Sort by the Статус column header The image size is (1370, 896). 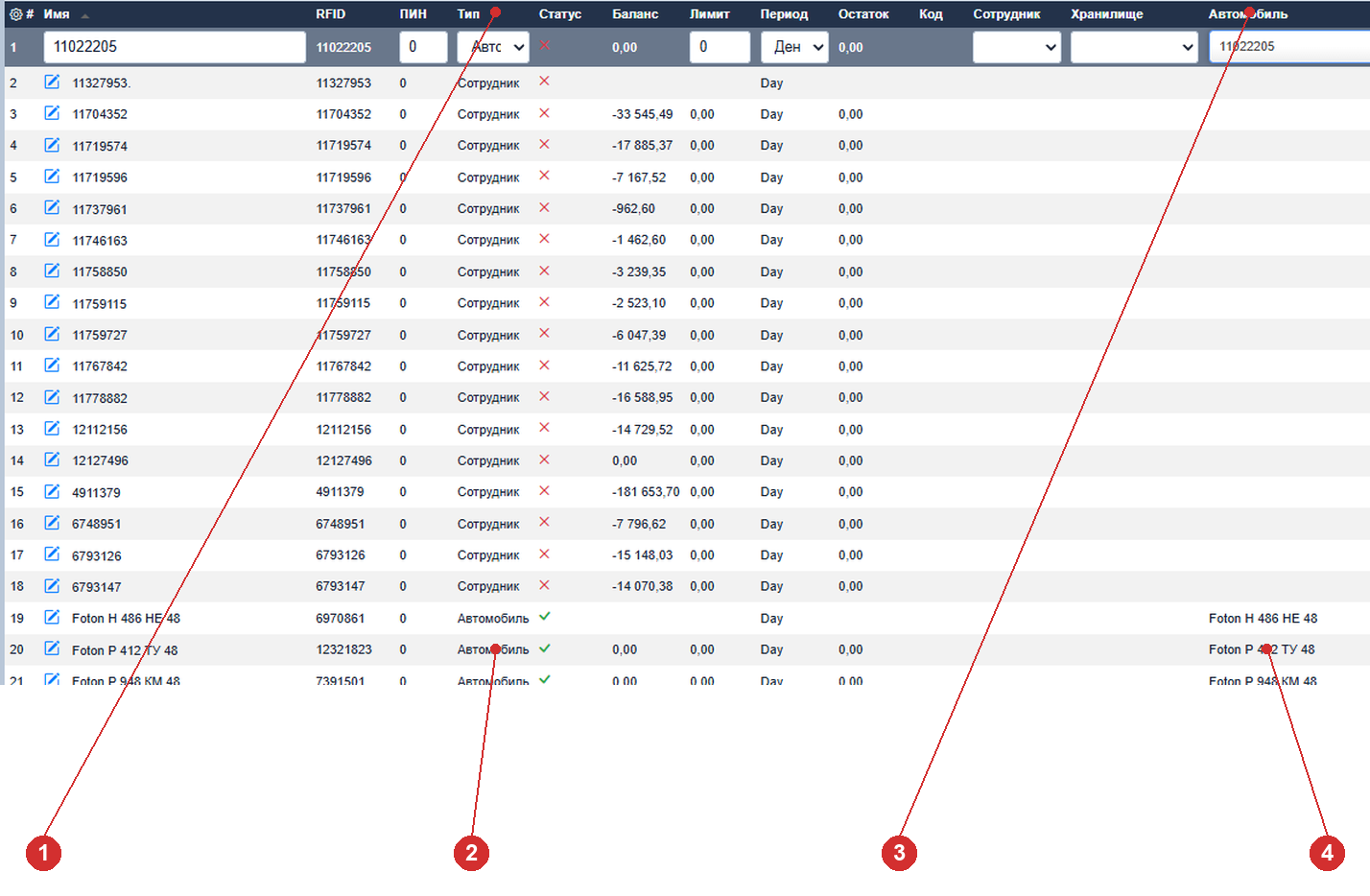click(560, 14)
